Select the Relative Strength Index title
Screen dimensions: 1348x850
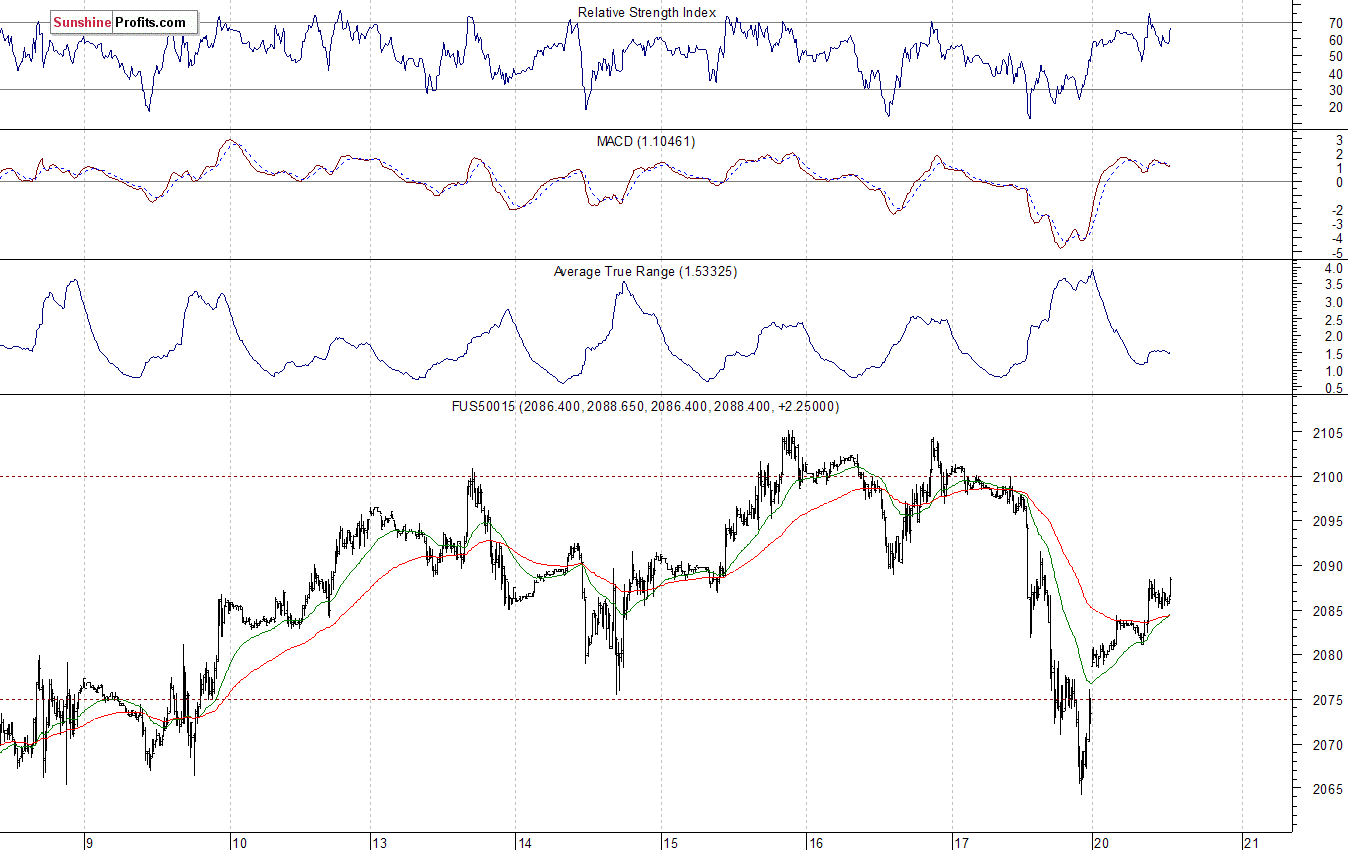[x=647, y=13]
